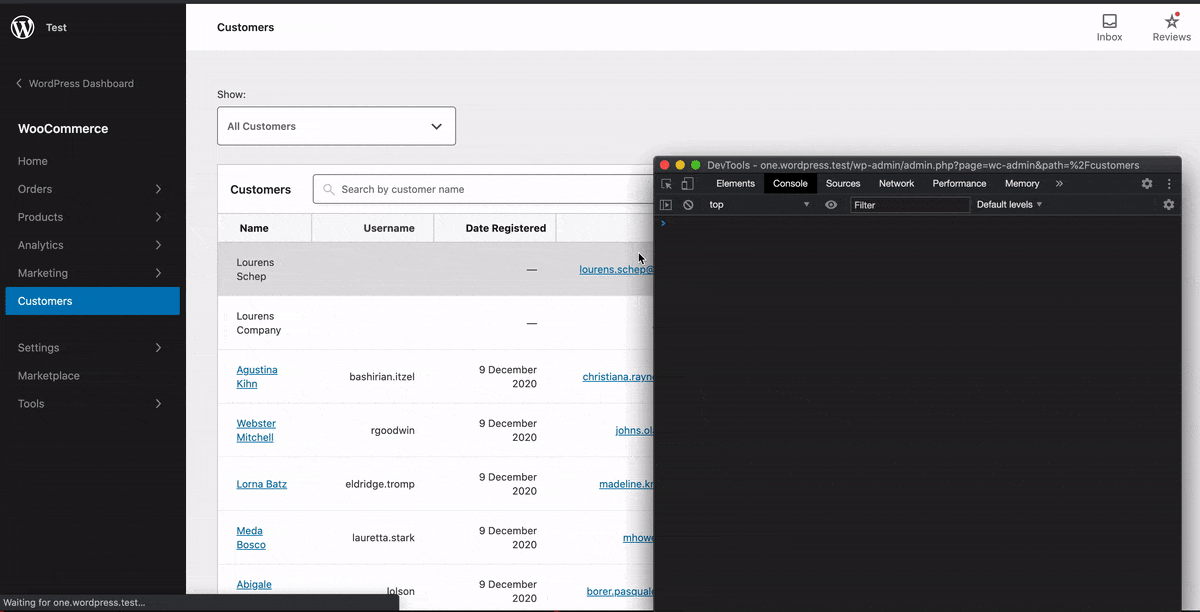
Task: Open the WooCommerce Inbox icon
Action: coord(1109,24)
